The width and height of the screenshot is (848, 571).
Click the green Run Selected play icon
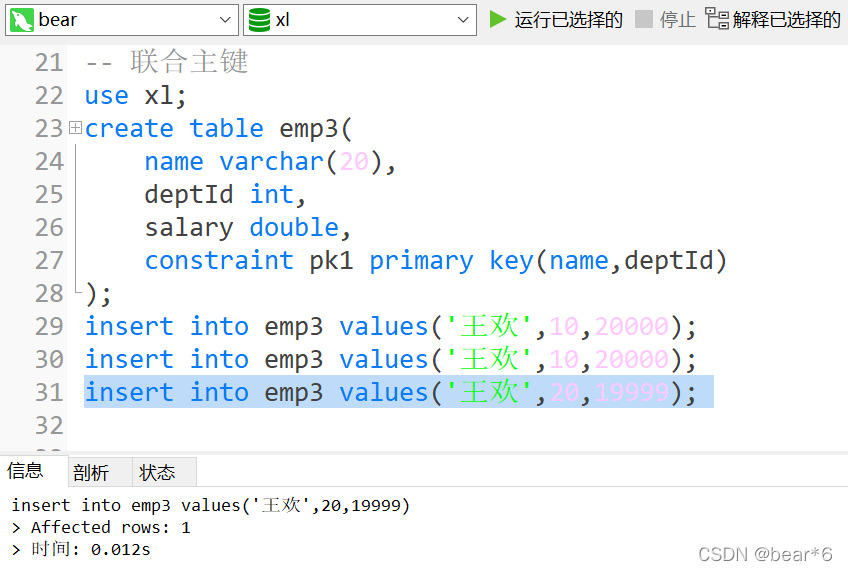pyautogui.click(x=498, y=19)
